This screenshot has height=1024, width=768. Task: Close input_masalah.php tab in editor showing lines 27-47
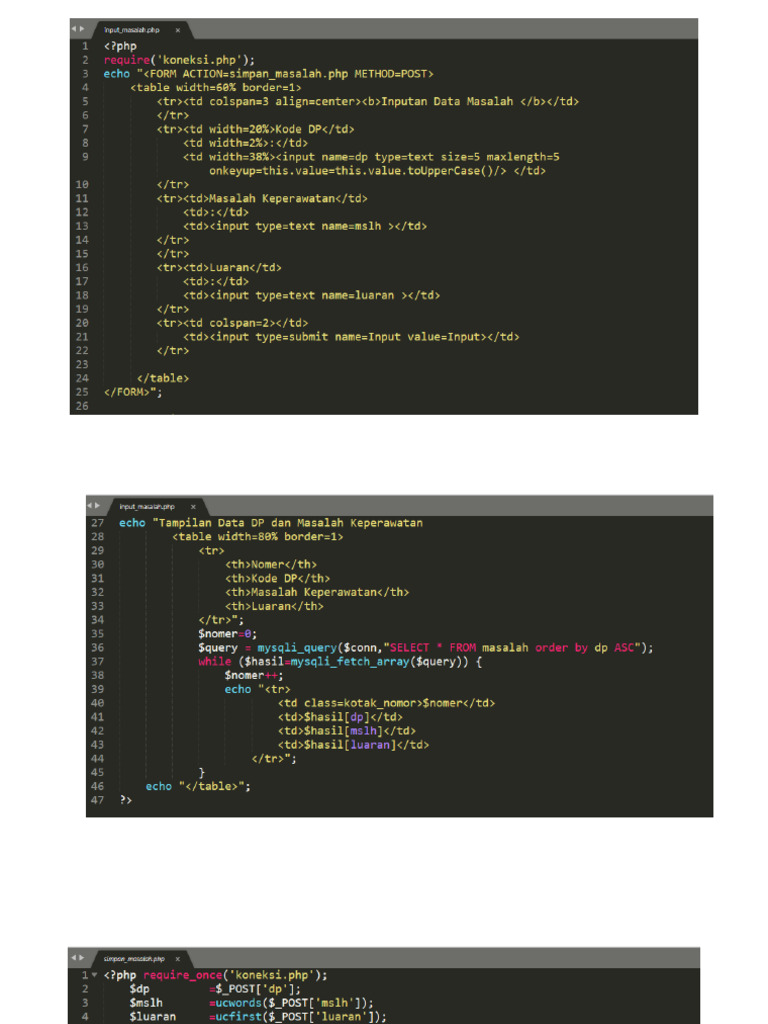coord(193,507)
